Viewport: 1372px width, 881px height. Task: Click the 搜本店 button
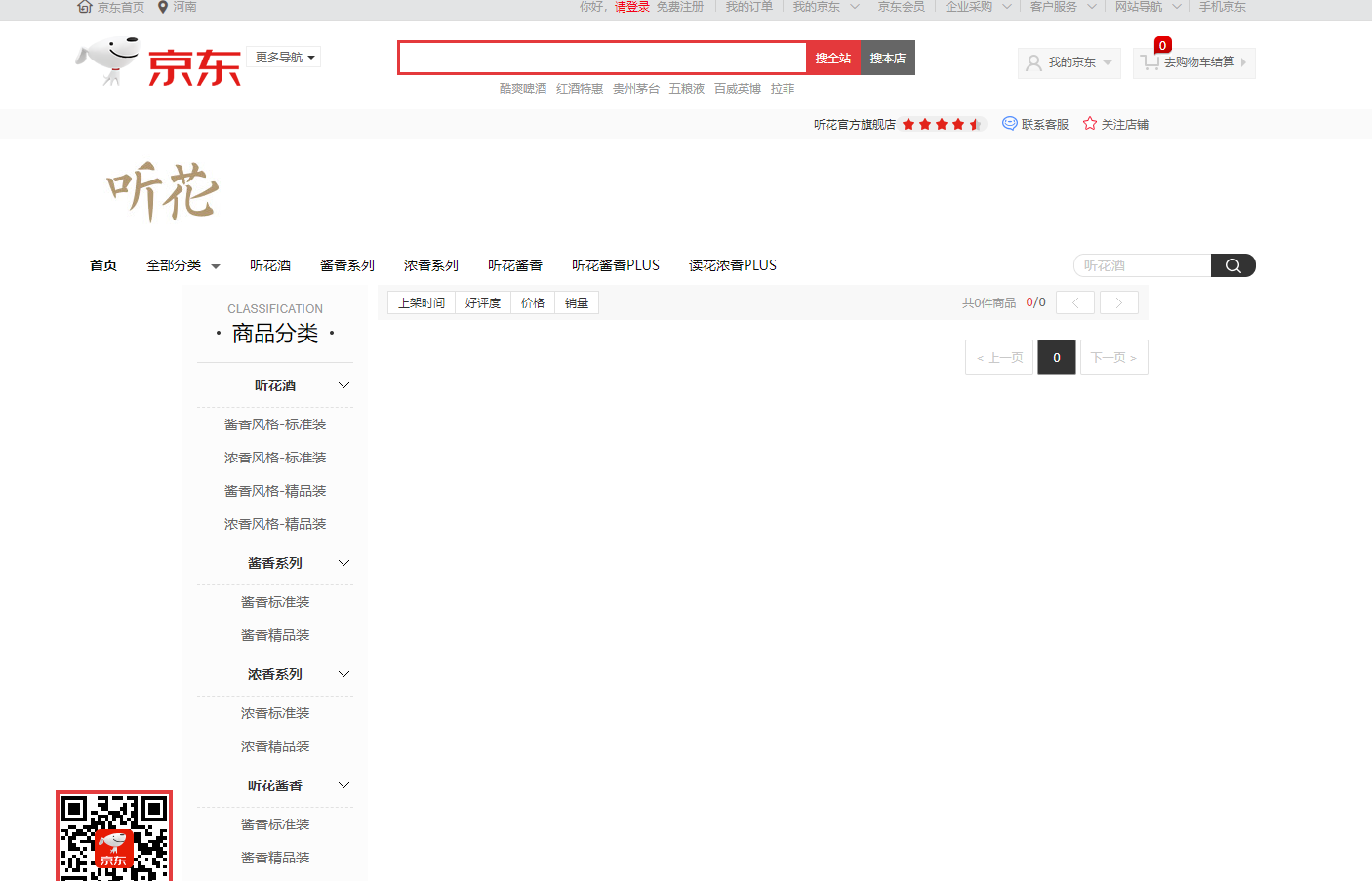coord(888,59)
